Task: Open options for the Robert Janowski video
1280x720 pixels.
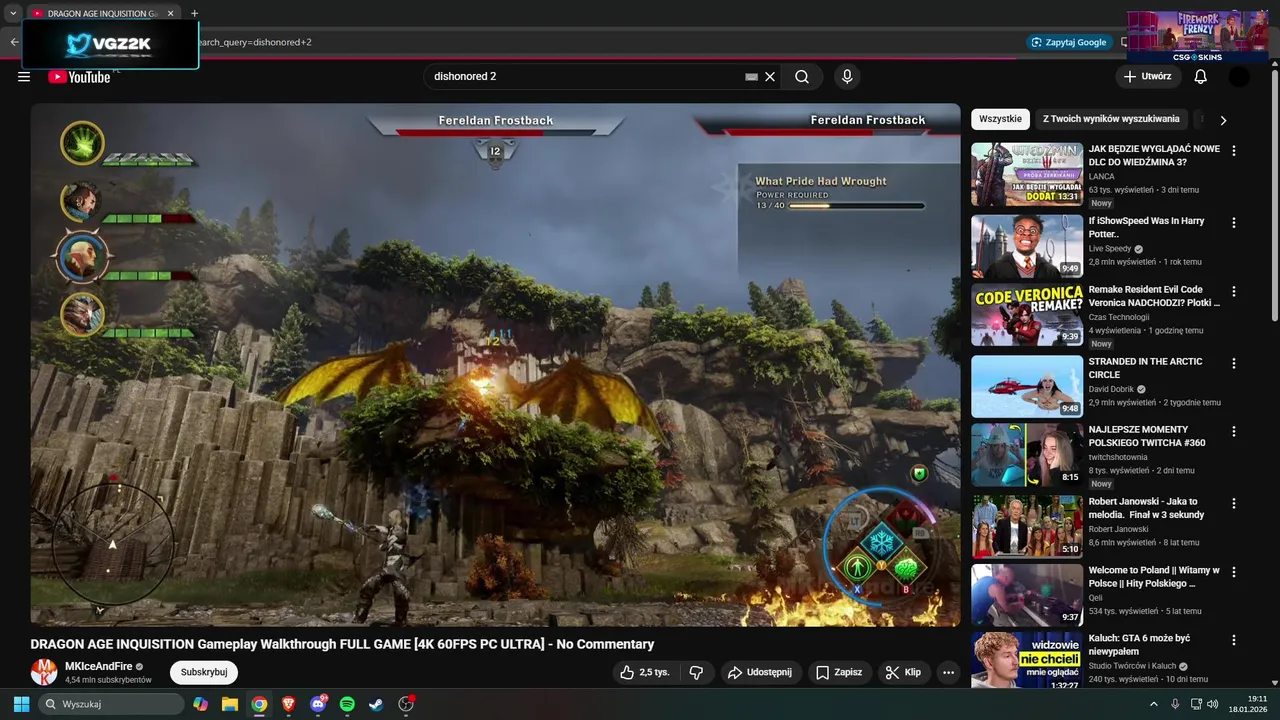Action: point(1233,504)
